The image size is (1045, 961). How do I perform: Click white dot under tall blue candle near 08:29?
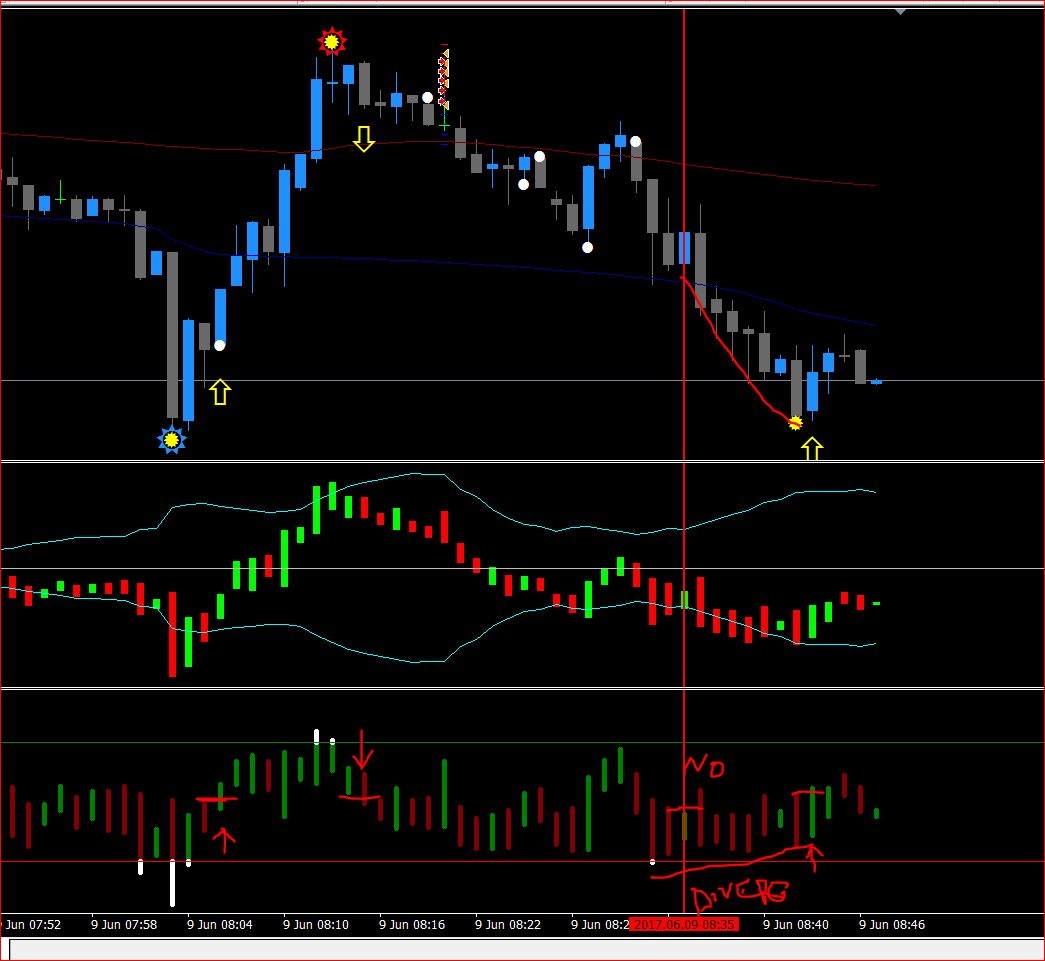pyautogui.click(x=587, y=247)
